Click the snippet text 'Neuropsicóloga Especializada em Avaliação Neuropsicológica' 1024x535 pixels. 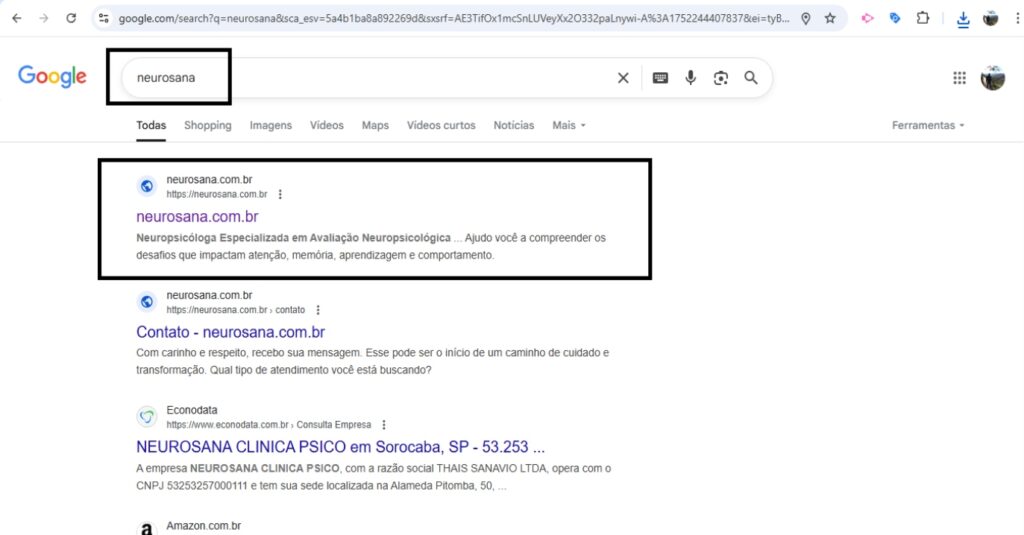(x=293, y=238)
